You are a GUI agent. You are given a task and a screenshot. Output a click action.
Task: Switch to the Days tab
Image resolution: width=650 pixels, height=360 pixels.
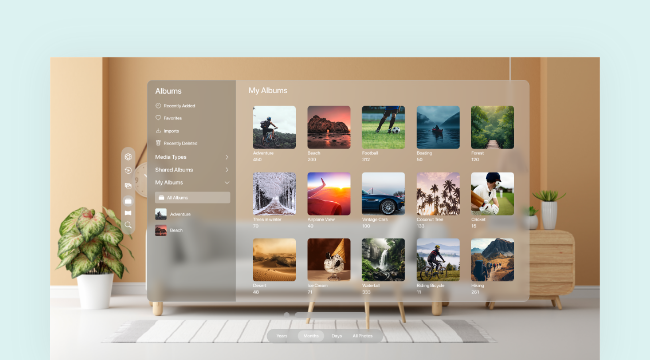[x=337, y=336]
